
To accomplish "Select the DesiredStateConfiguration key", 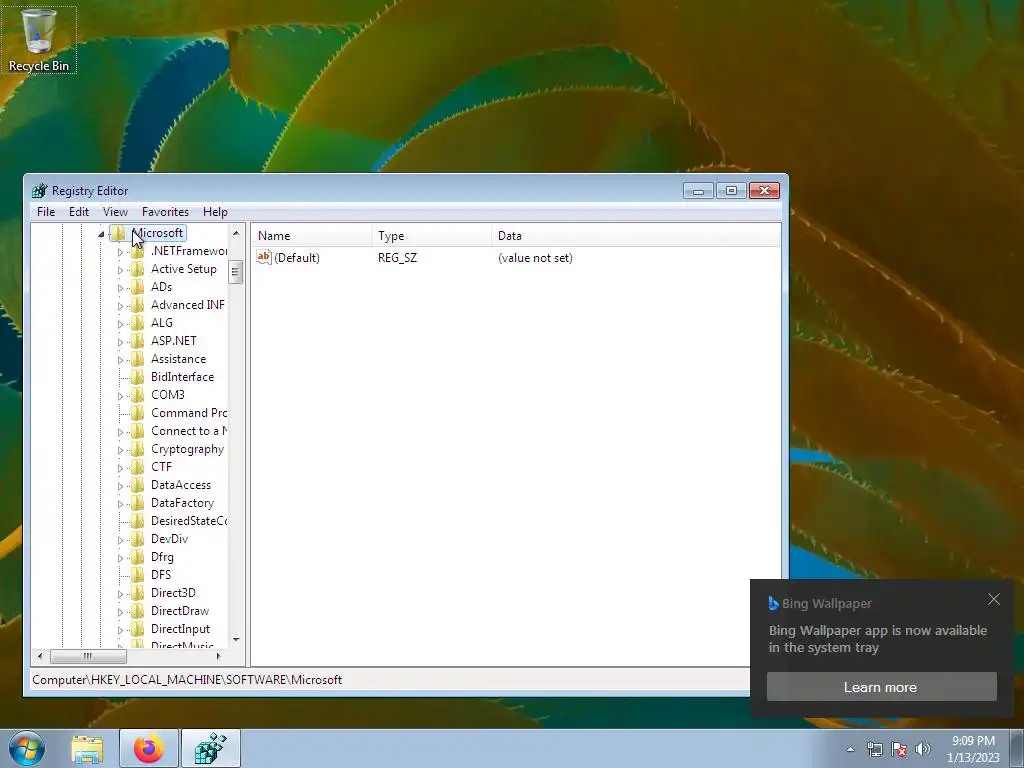I will [189, 521].
